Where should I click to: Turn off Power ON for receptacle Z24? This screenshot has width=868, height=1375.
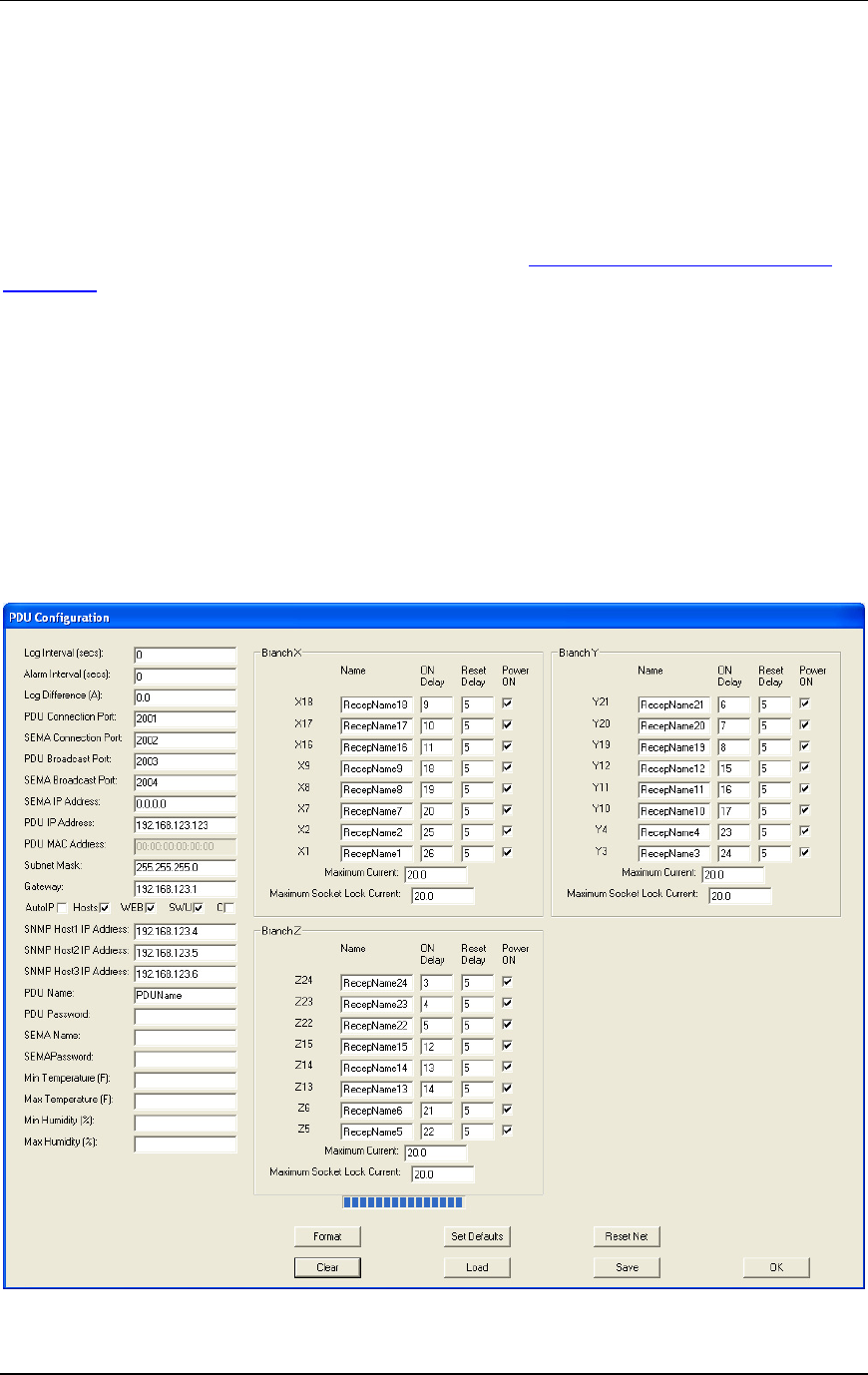508,983
